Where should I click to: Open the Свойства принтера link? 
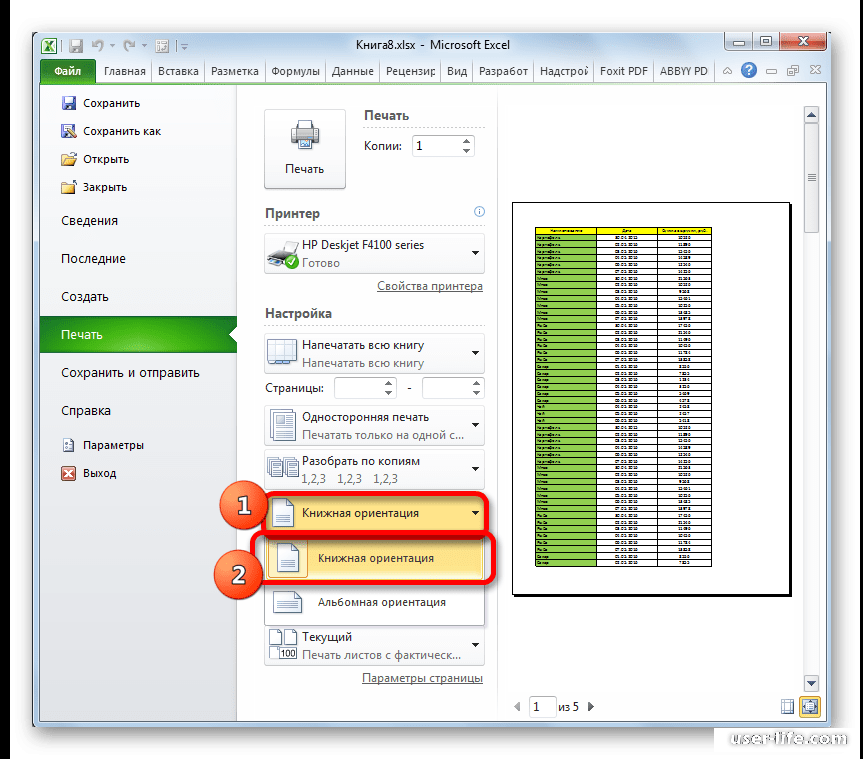(x=430, y=286)
